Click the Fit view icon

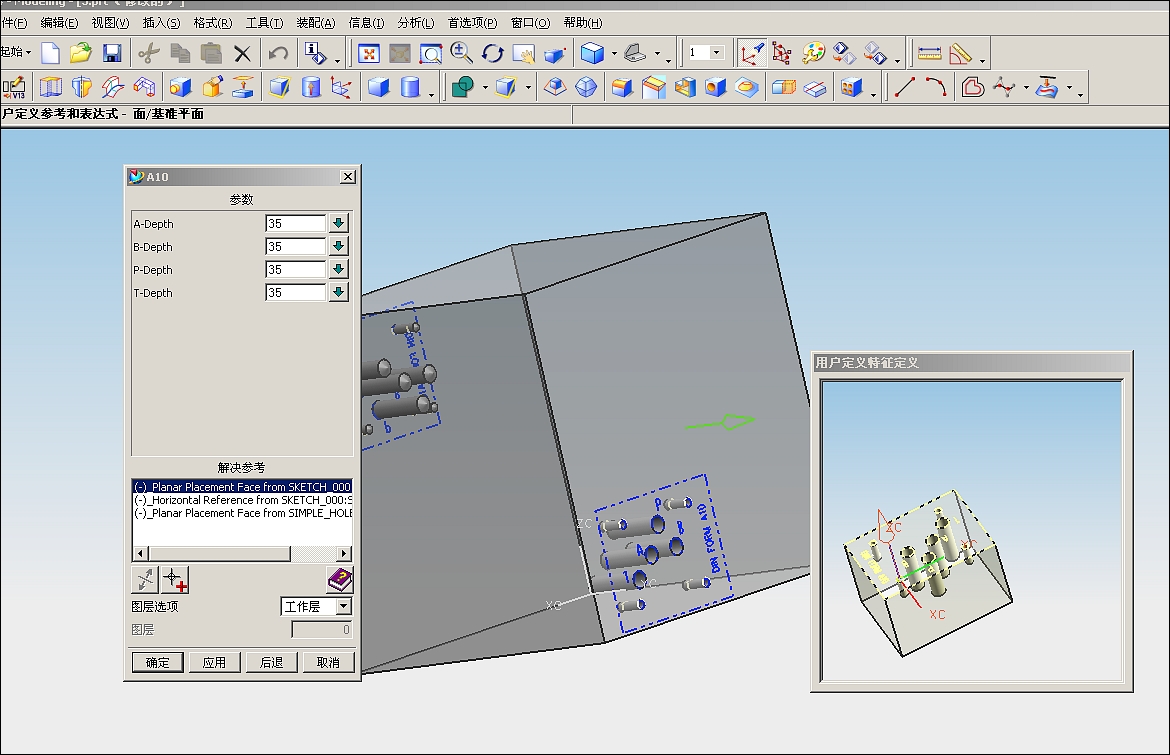click(x=370, y=53)
